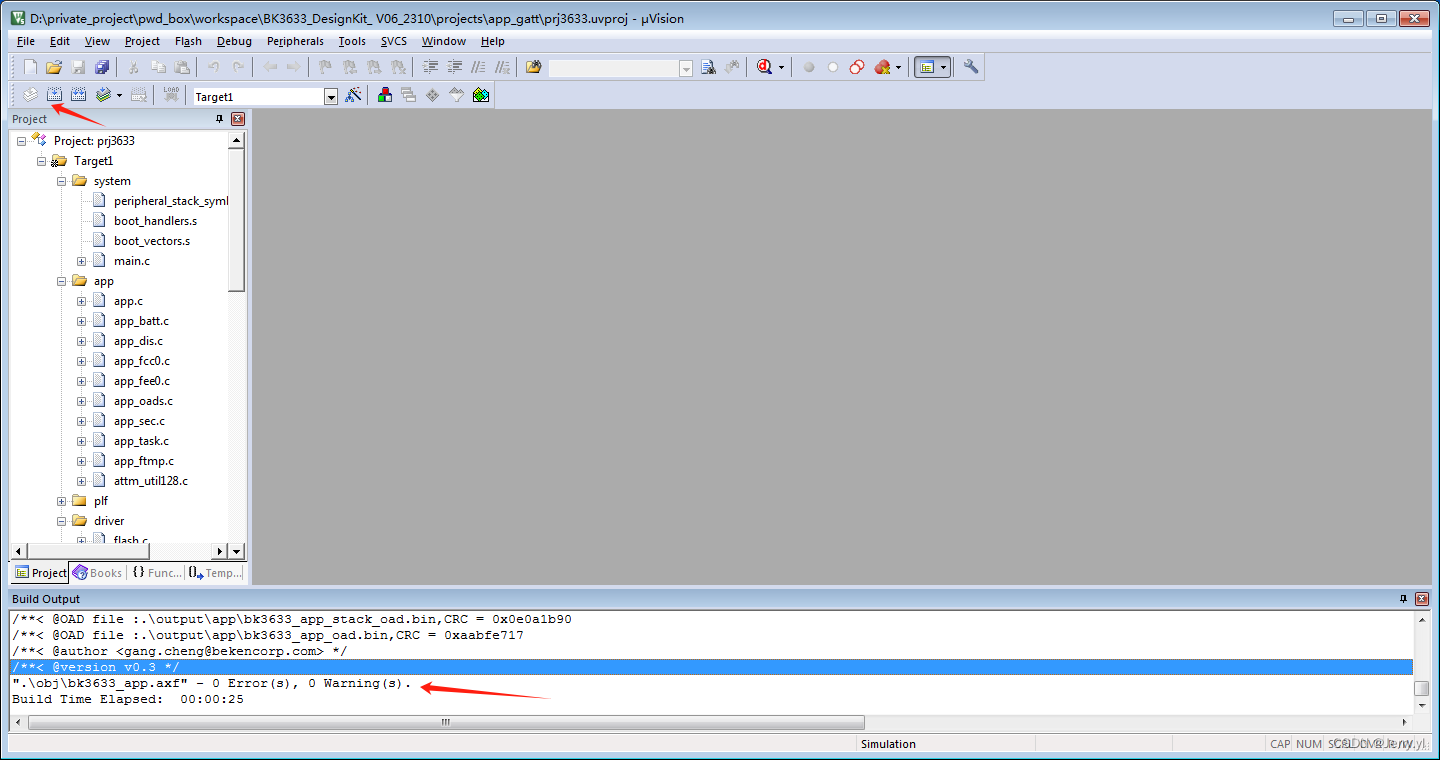1440x760 pixels.
Task: Open the Flash menu
Action: click(x=188, y=41)
